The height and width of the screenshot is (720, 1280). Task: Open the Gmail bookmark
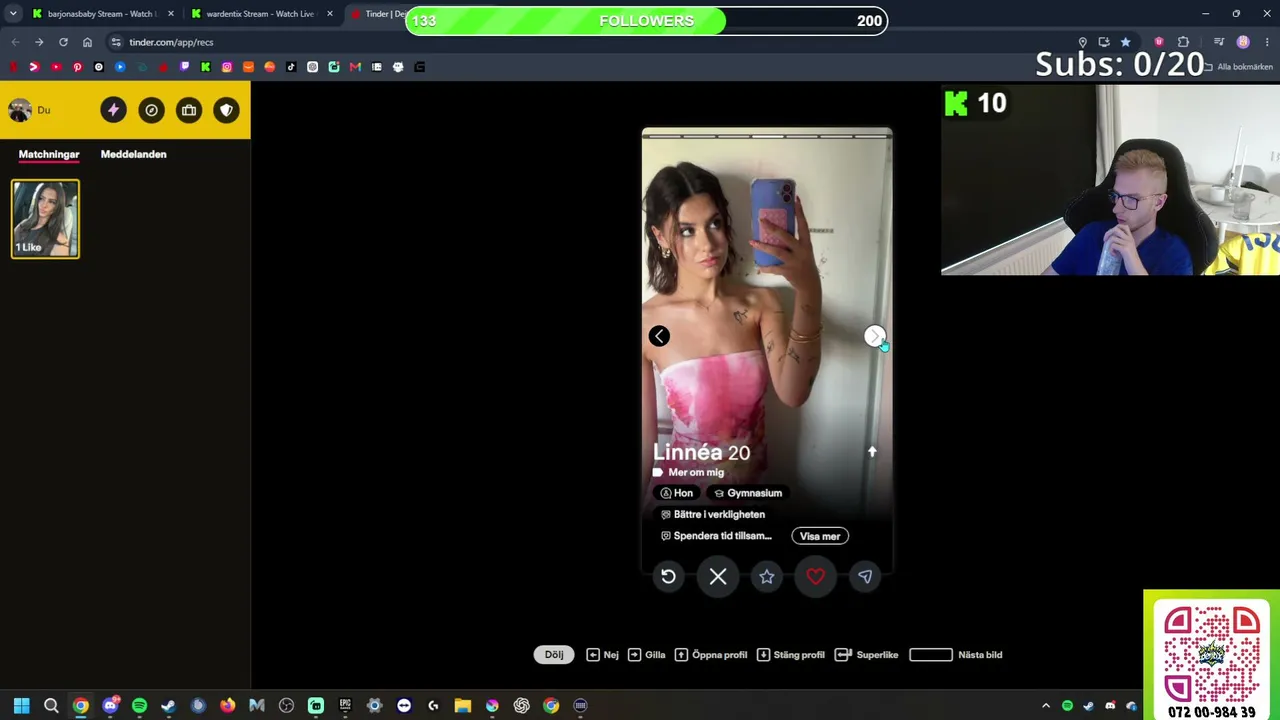pyautogui.click(x=355, y=67)
